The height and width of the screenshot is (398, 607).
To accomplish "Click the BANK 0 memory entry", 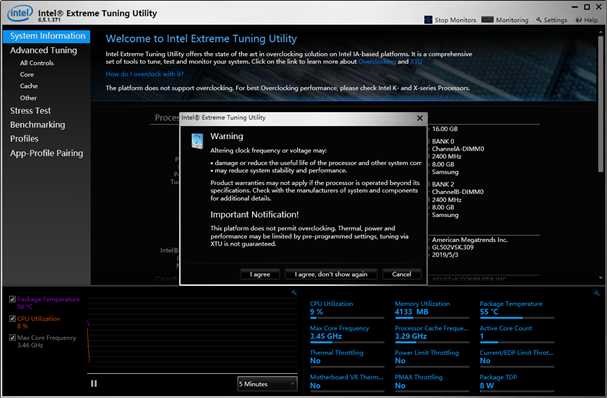I will coord(443,141).
